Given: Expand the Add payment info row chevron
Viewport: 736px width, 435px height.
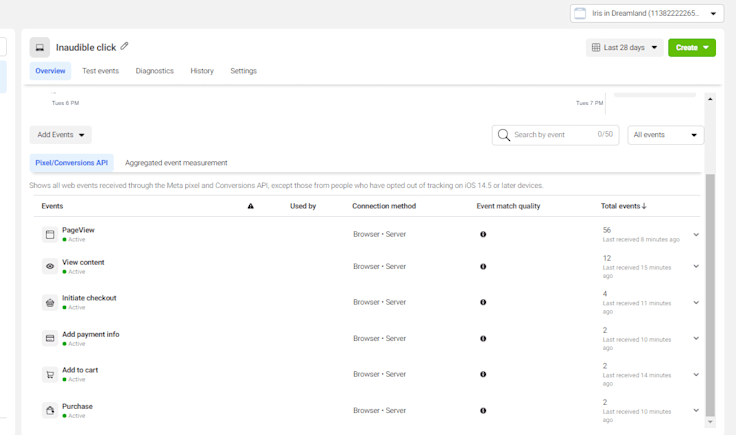Looking at the screenshot, I should point(696,338).
